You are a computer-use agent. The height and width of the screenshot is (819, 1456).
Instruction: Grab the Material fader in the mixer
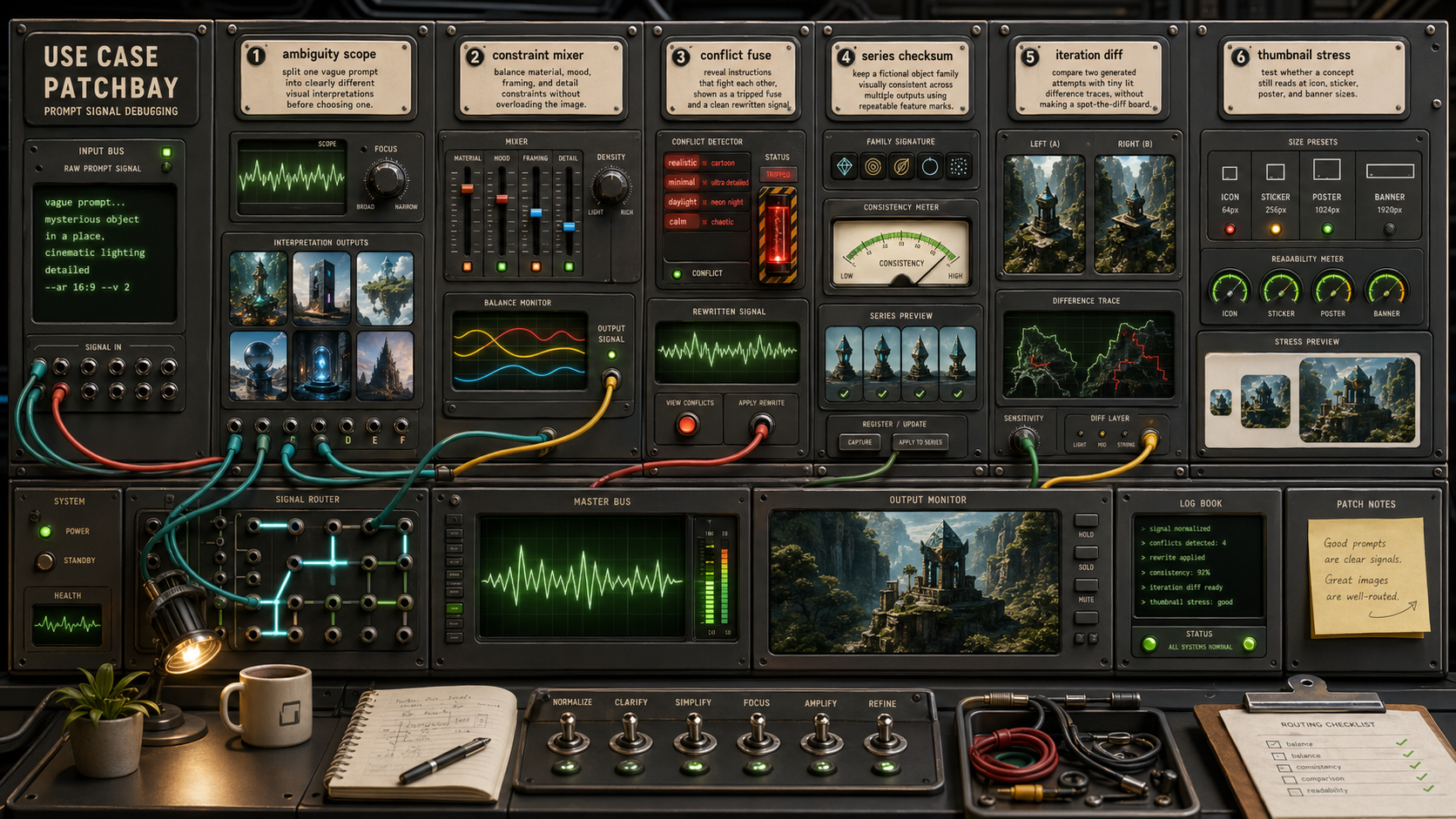468,189
